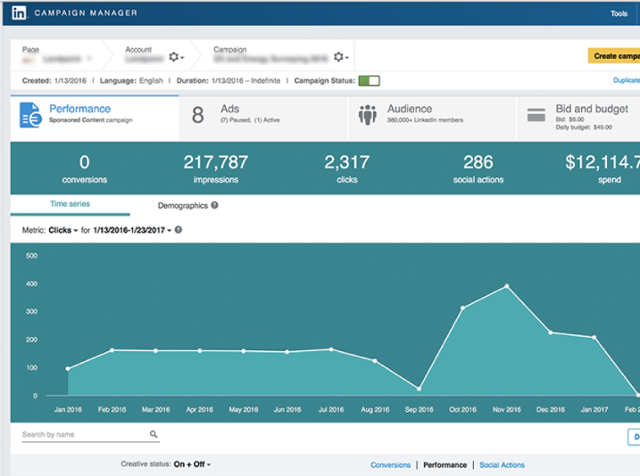
Task: Switch to the Time series tab
Action: click(x=70, y=204)
